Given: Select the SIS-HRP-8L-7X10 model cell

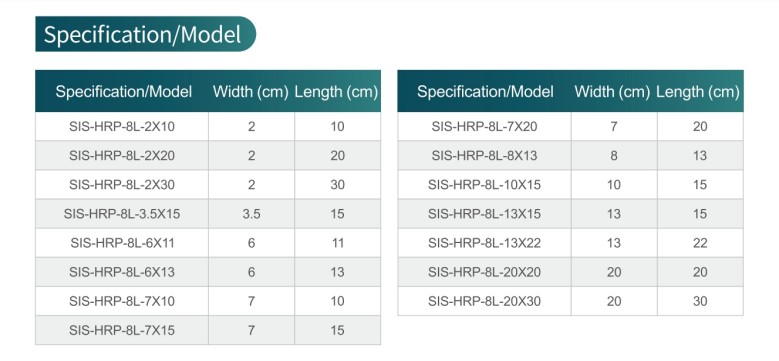Looking at the screenshot, I should pyautogui.click(x=122, y=301).
